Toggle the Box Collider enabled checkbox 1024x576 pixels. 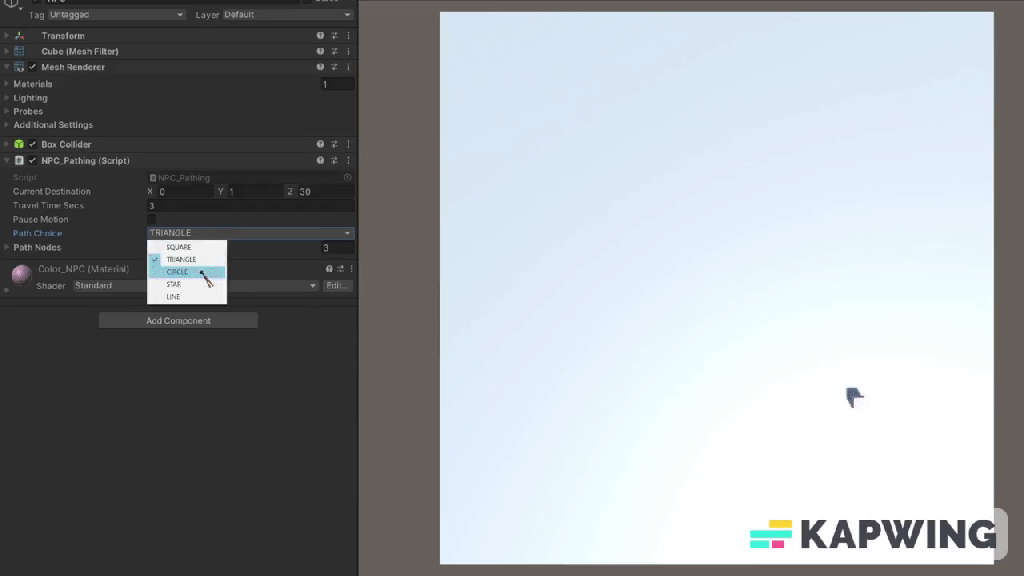33,145
